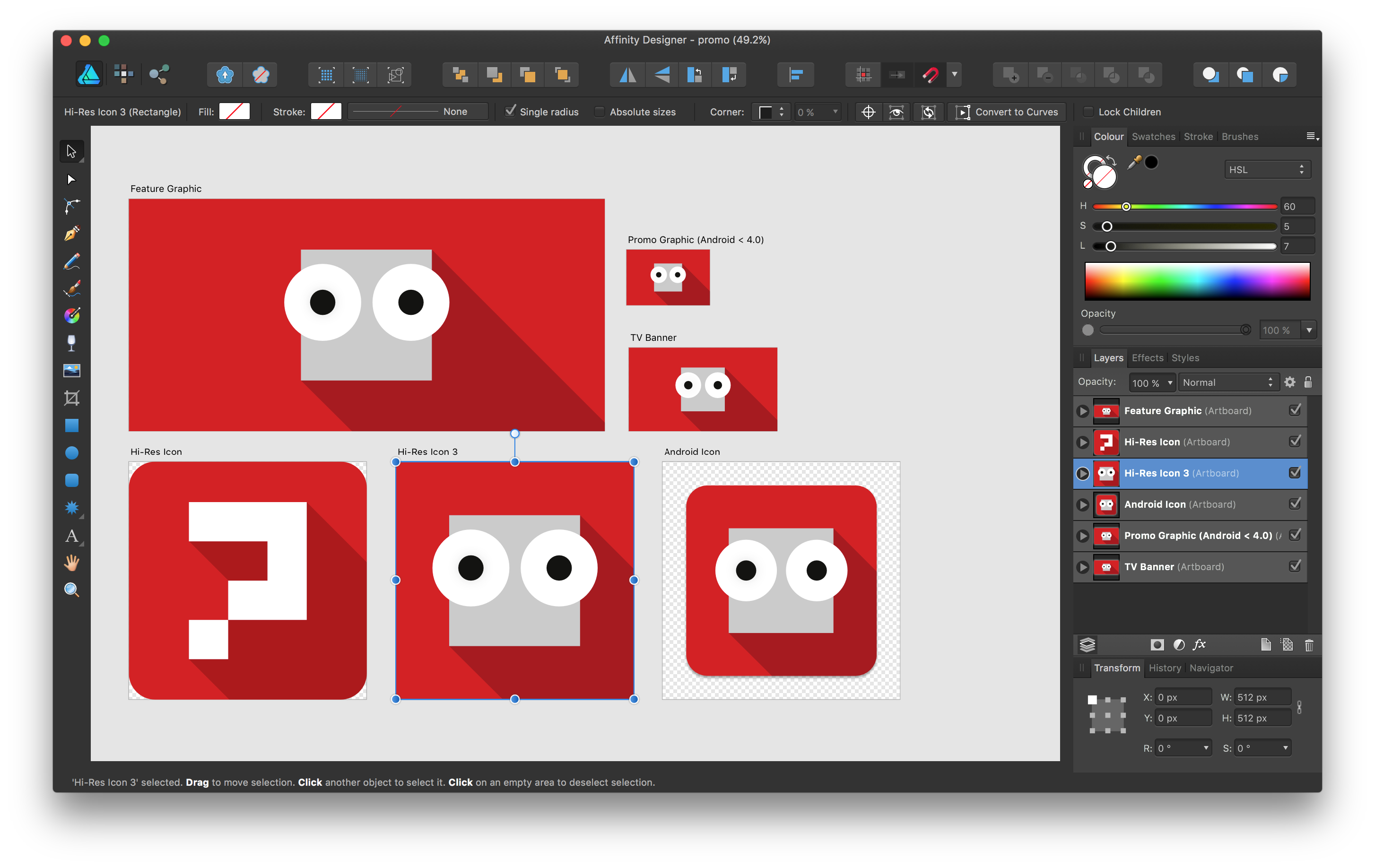
Task: Open layer effects fx icon
Action: tap(1199, 645)
